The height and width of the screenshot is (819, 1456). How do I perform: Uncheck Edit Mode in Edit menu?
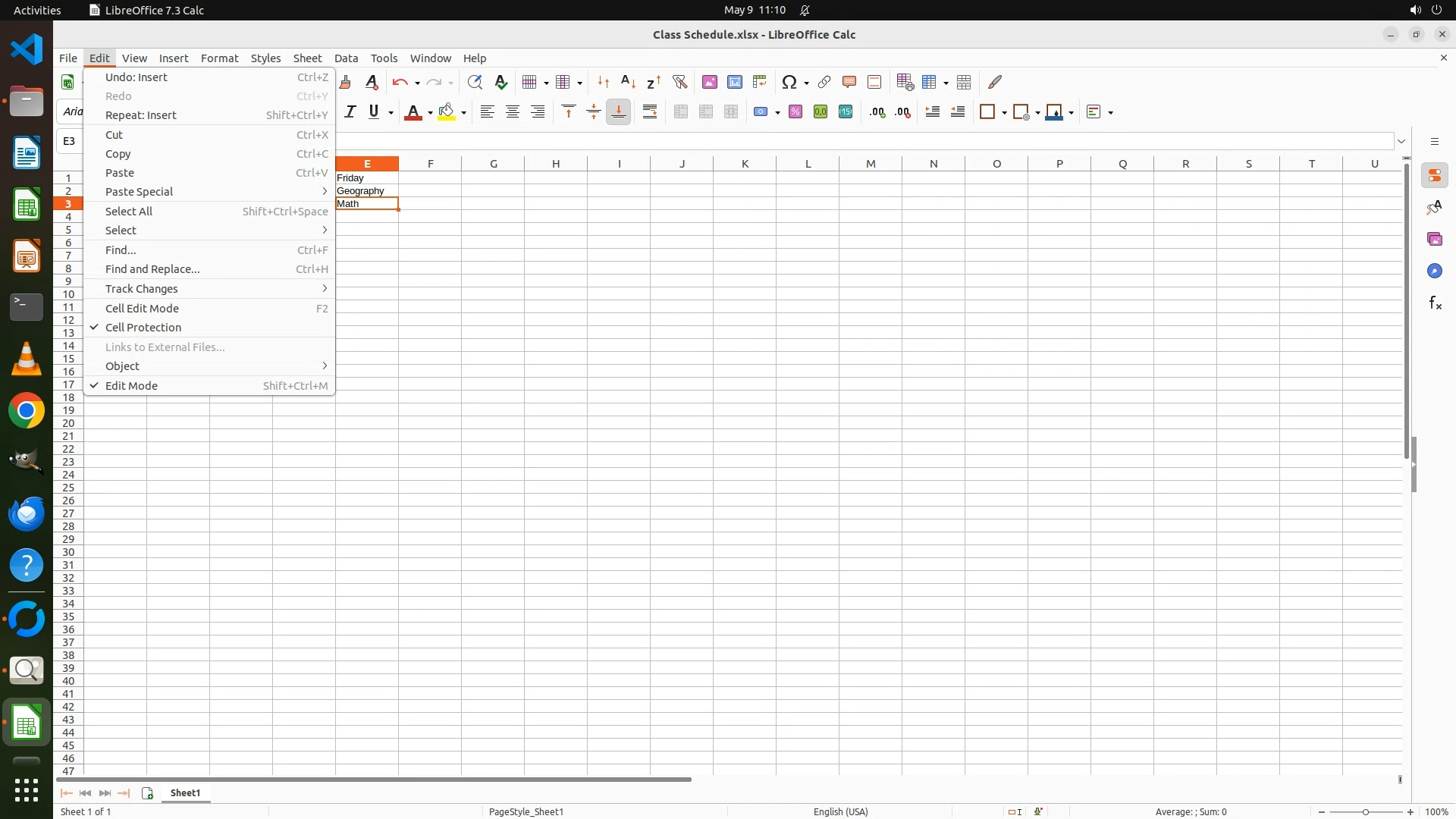(x=131, y=386)
